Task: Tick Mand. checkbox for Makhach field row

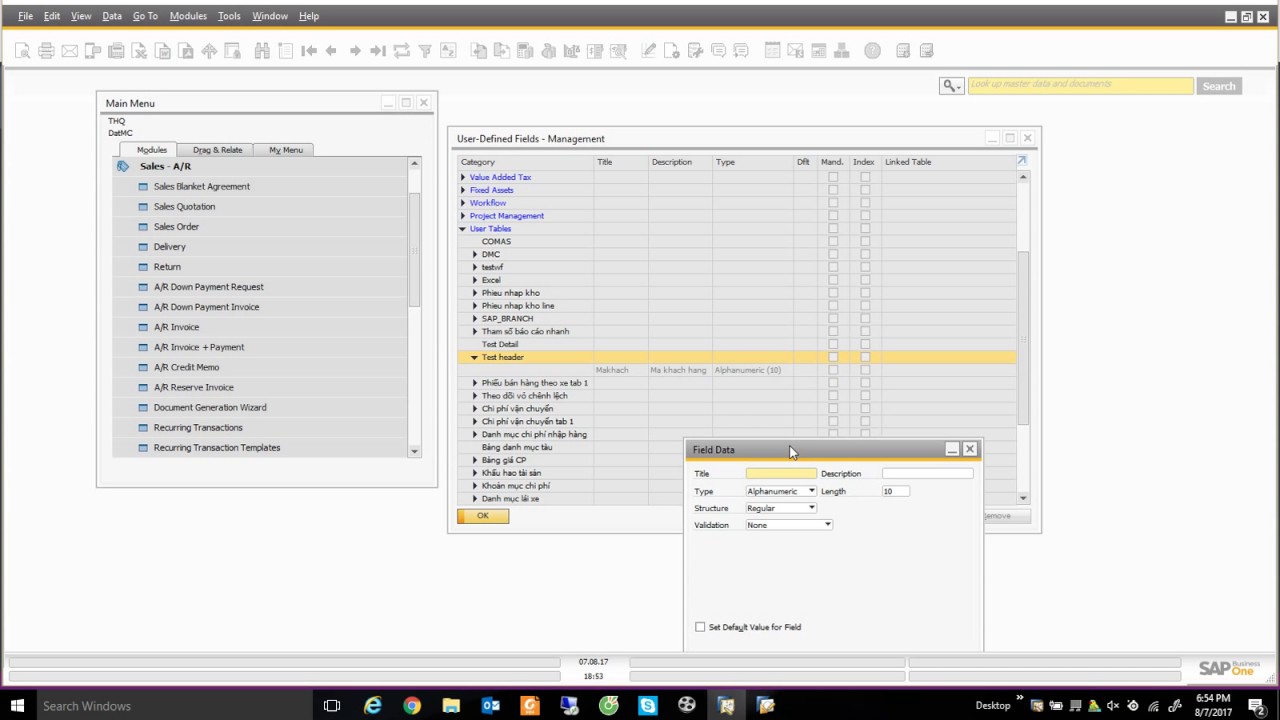Action: coord(833,370)
